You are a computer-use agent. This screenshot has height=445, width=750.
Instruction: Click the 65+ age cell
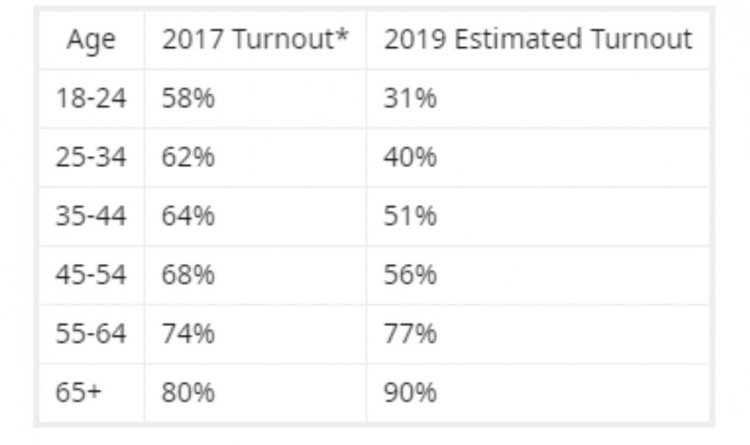[x=77, y=392]
